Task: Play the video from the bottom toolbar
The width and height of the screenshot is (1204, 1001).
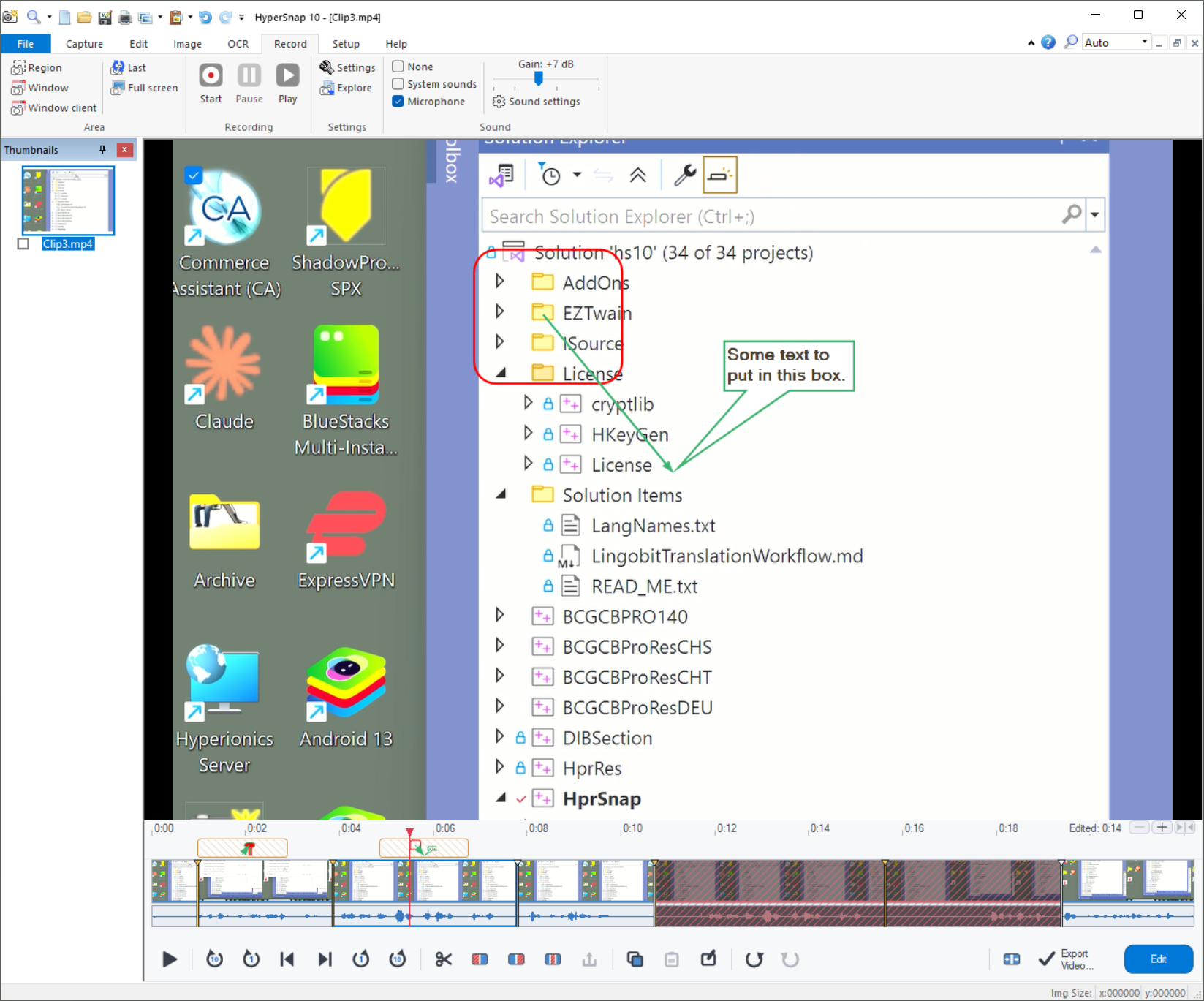Action: (170, 959)
